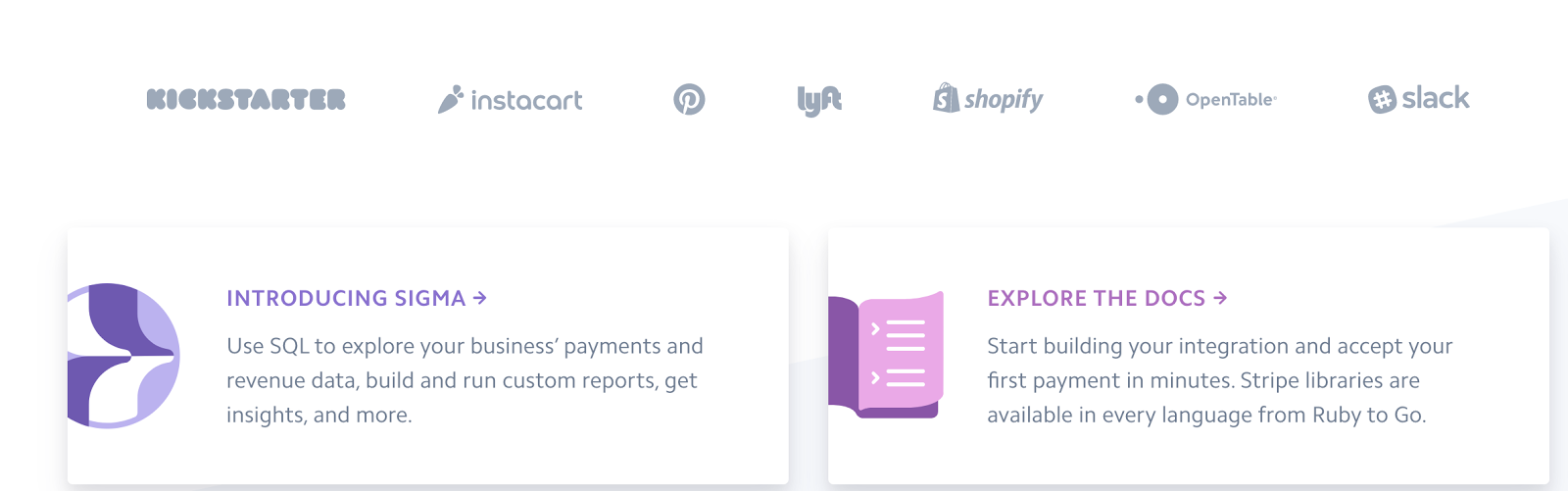The image size is (1568, 491).
Task: Click inside the Explore the Docs card
Action: click(x=1189, y=356)
